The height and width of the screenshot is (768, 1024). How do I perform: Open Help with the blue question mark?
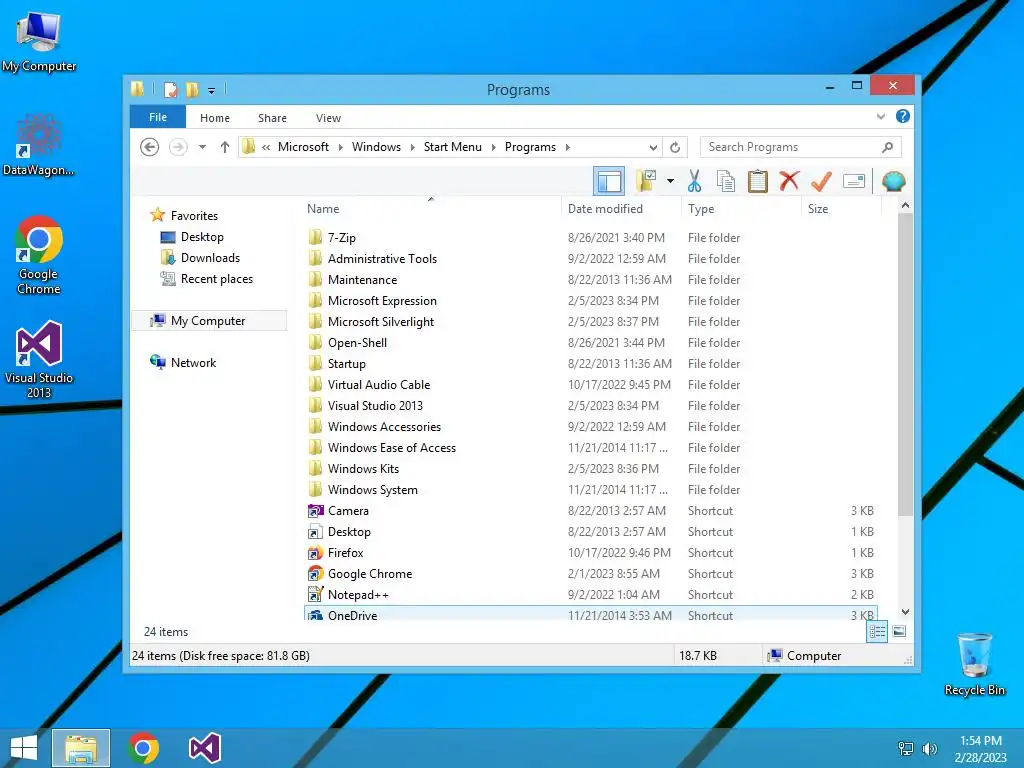903,116
